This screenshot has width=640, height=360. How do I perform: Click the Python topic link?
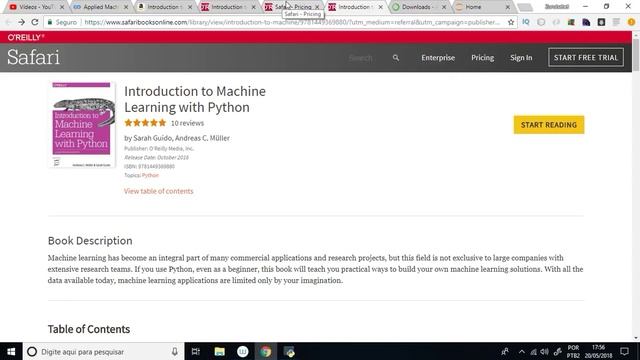pos(150,175)
